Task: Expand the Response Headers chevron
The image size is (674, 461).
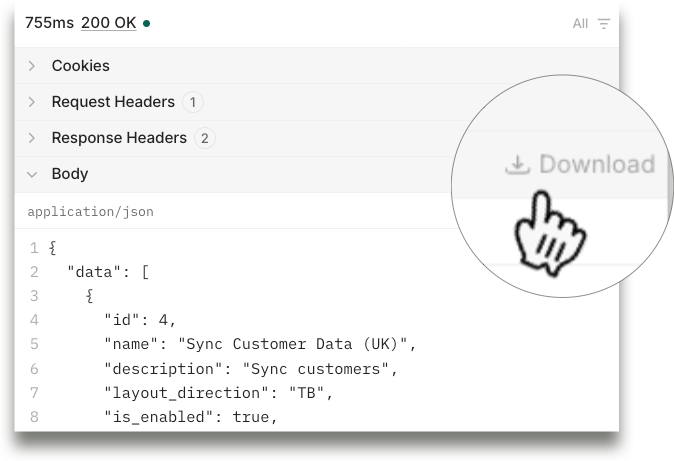Action: [32, 138]
